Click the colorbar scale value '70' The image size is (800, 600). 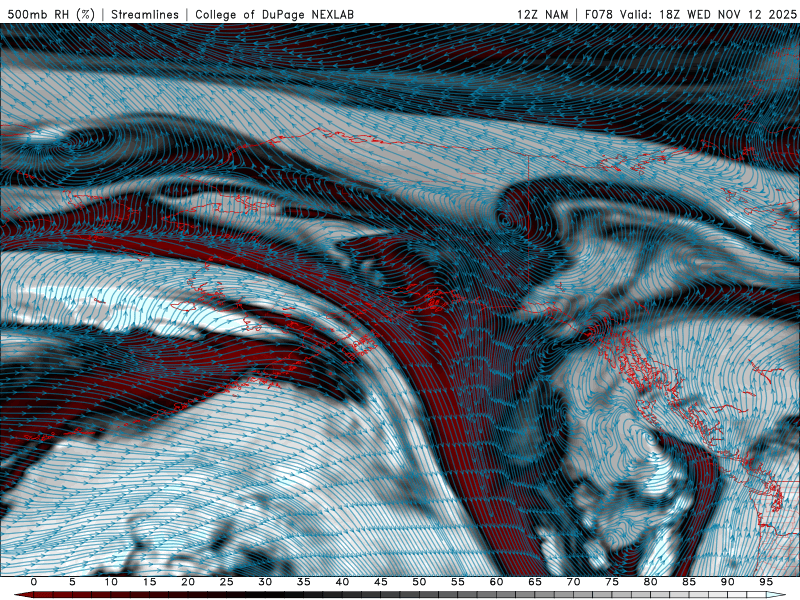pyautogui.click(x=573, y=582)
